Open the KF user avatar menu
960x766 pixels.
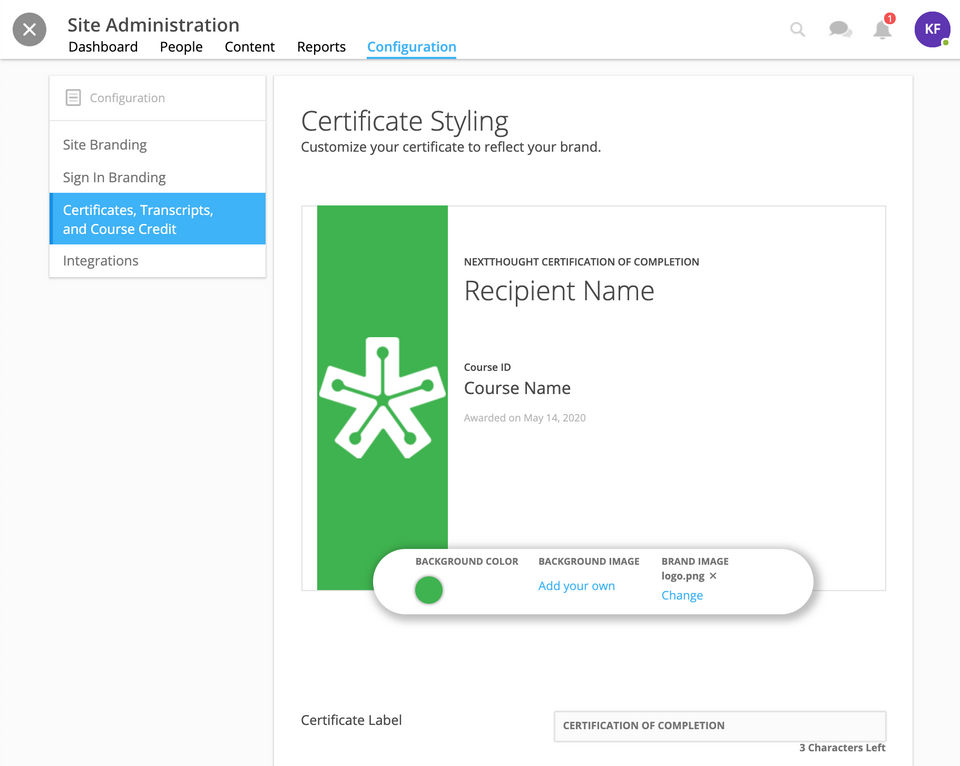[x=932, y=29]
